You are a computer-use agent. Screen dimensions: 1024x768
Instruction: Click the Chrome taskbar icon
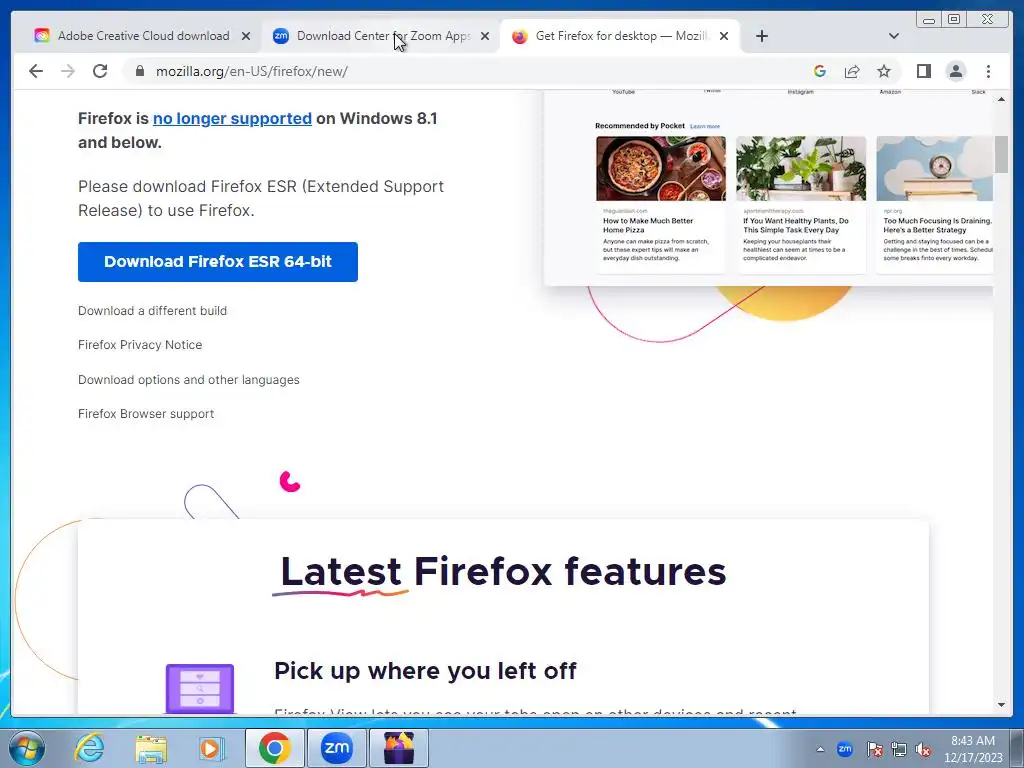point(274,748)
